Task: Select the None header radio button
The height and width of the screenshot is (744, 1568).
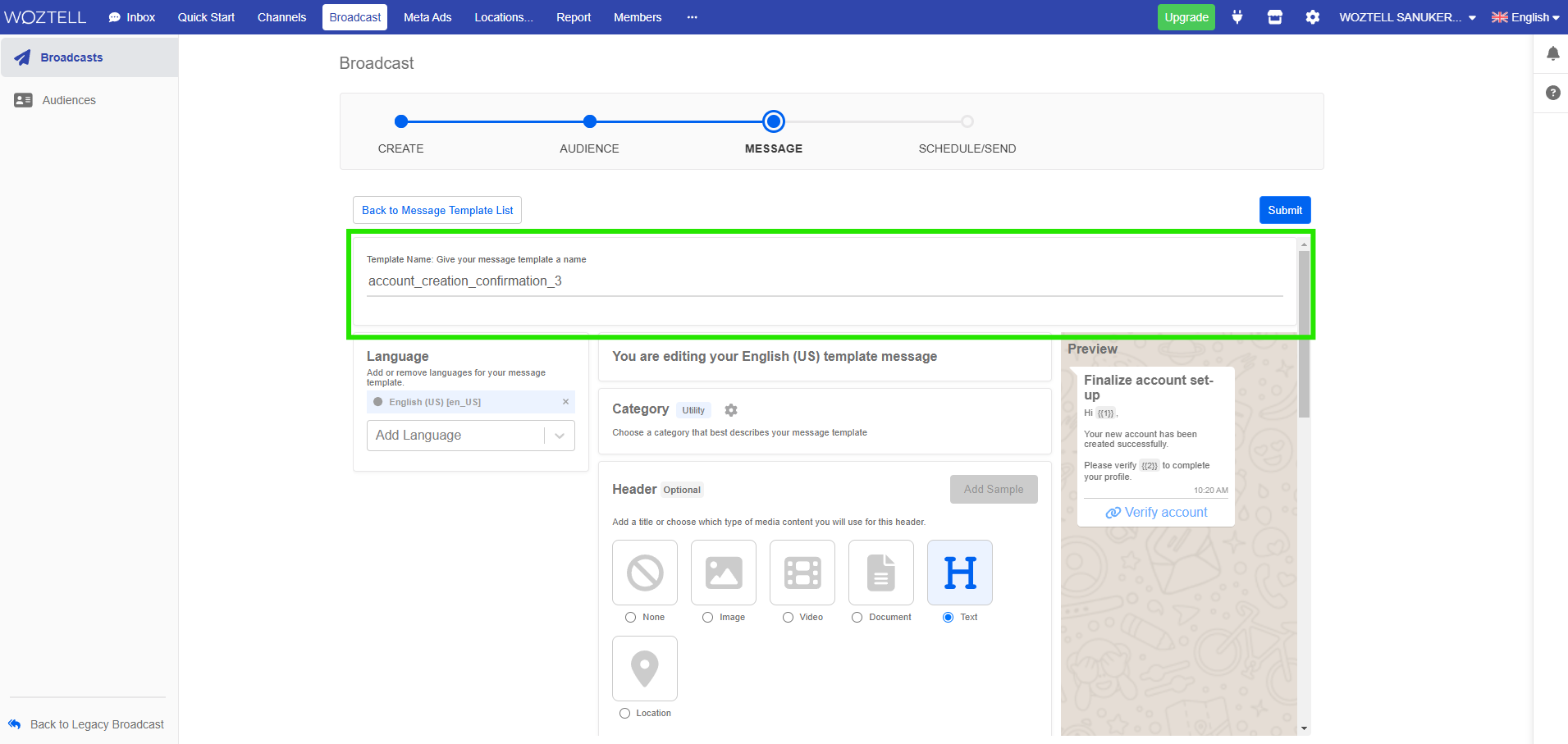Action: [x=630, y=618]
